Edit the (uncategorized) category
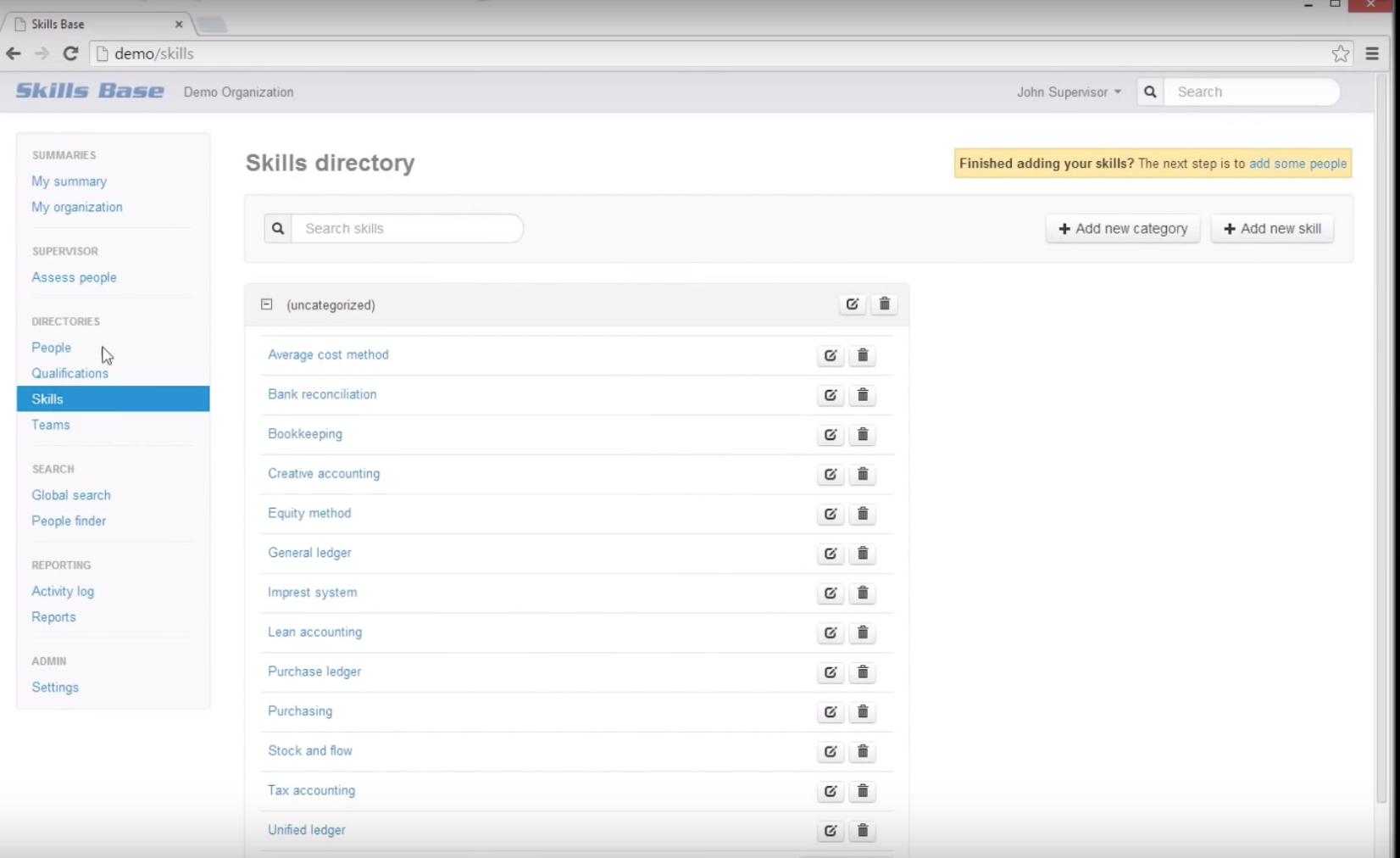The height and width of the screenshot is (858, 1400). pyautogui.click(x=853, y=304)
